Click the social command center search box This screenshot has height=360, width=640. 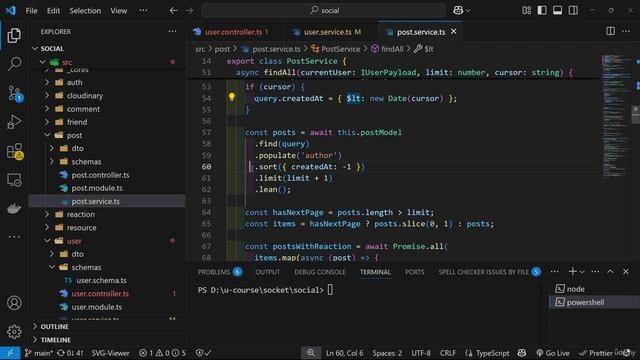click(323, 10)
